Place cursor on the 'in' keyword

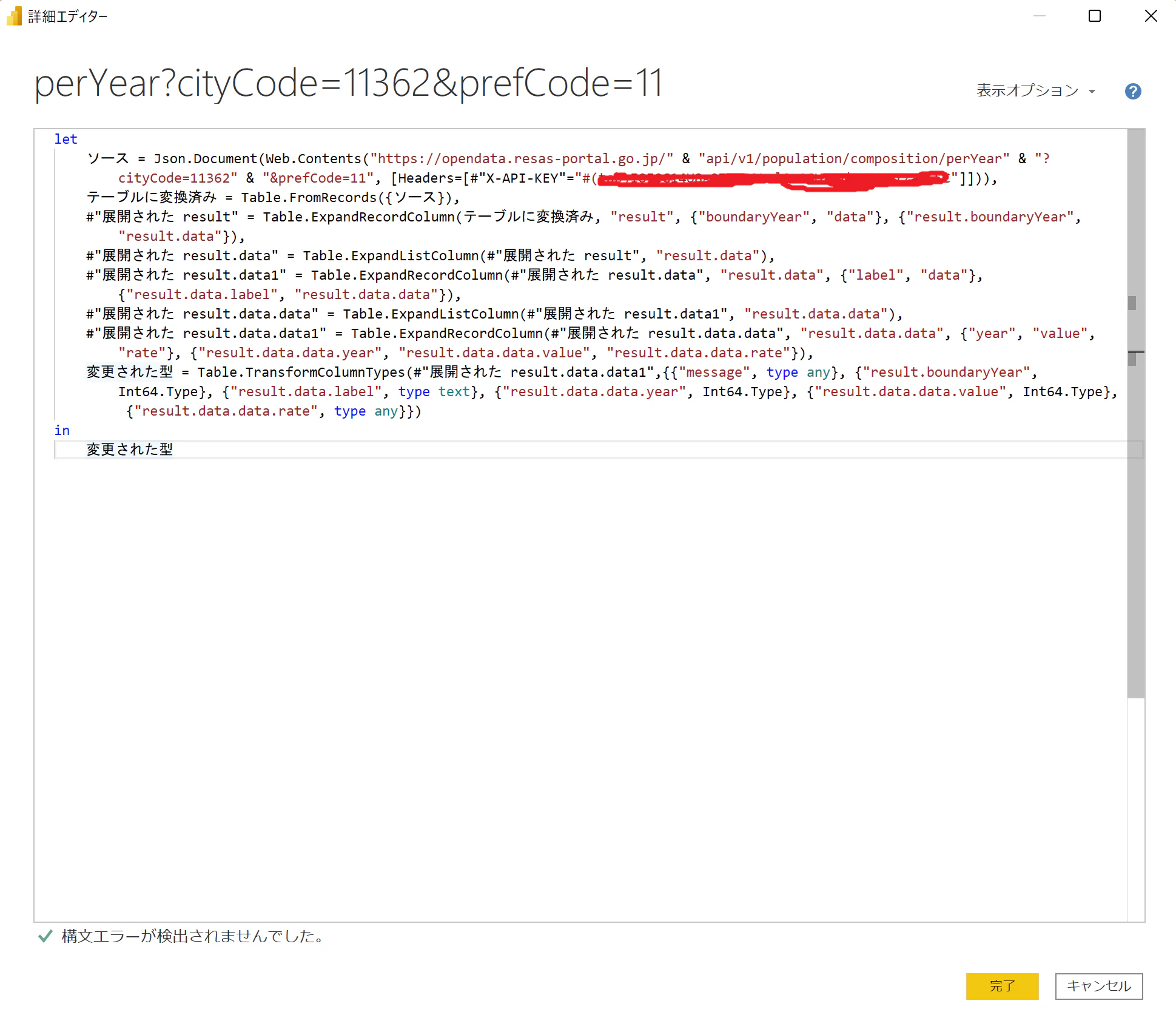click(62, 430)
